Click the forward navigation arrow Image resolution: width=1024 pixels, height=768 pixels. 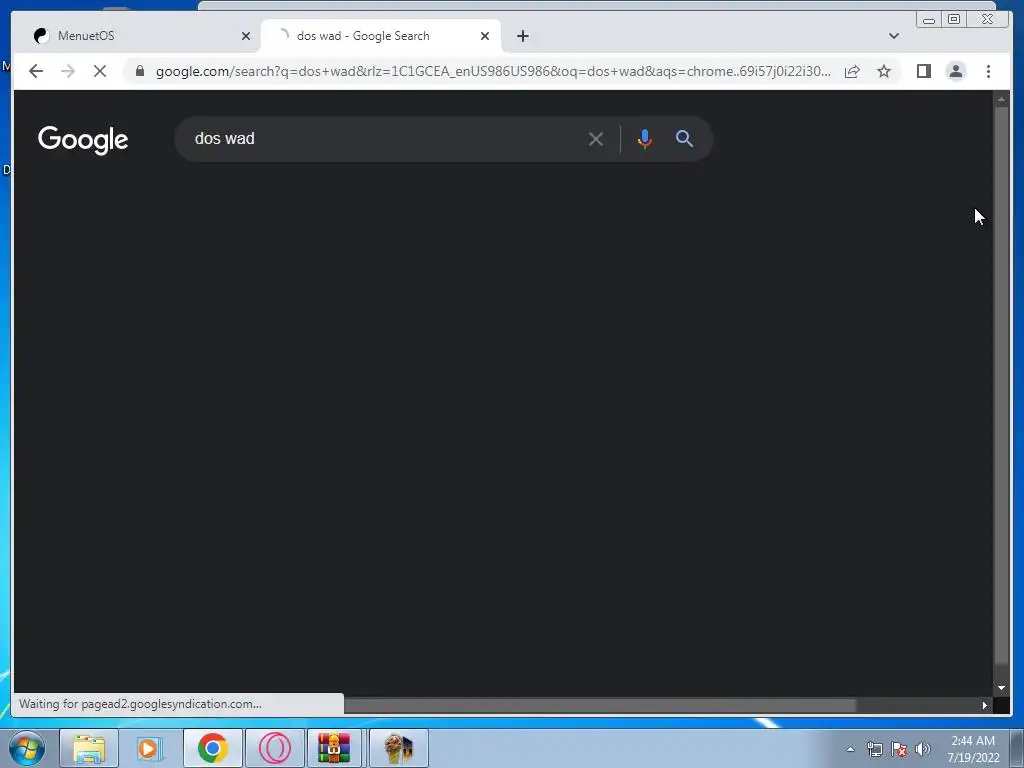click(68, 71)
